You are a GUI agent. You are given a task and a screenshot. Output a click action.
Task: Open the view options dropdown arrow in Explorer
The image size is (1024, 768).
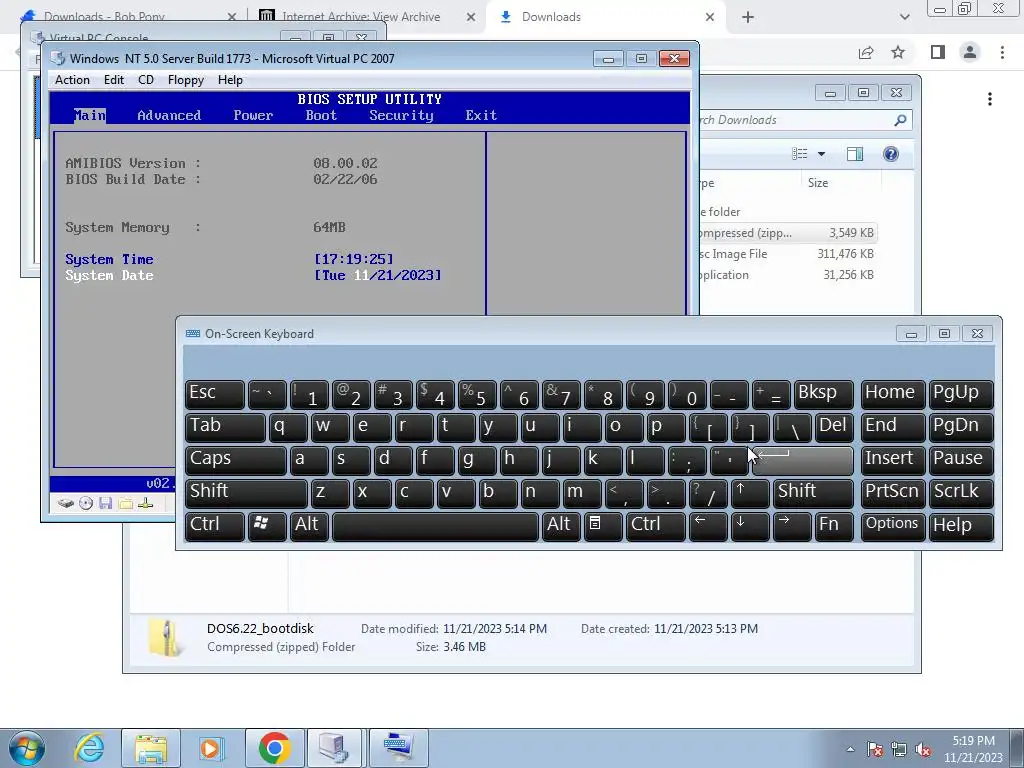coord(822,154)
